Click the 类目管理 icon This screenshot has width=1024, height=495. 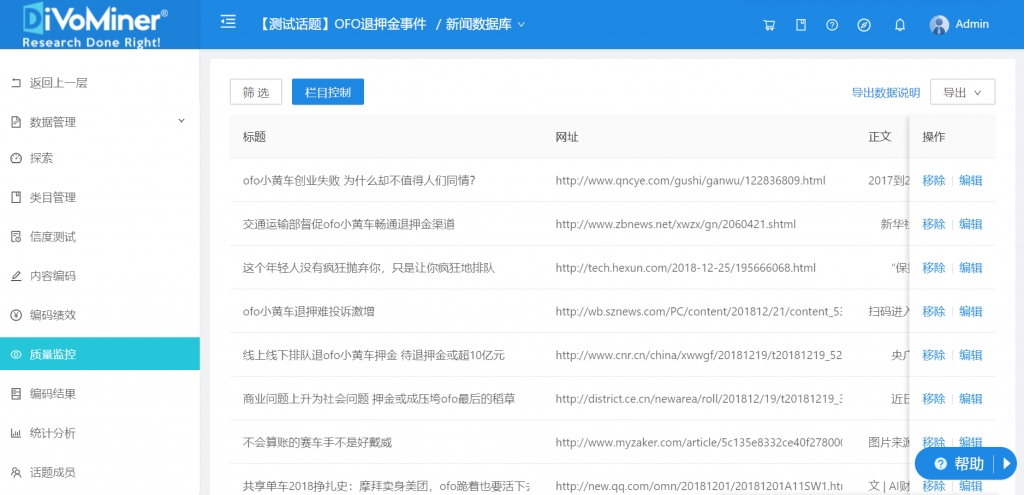16,197
